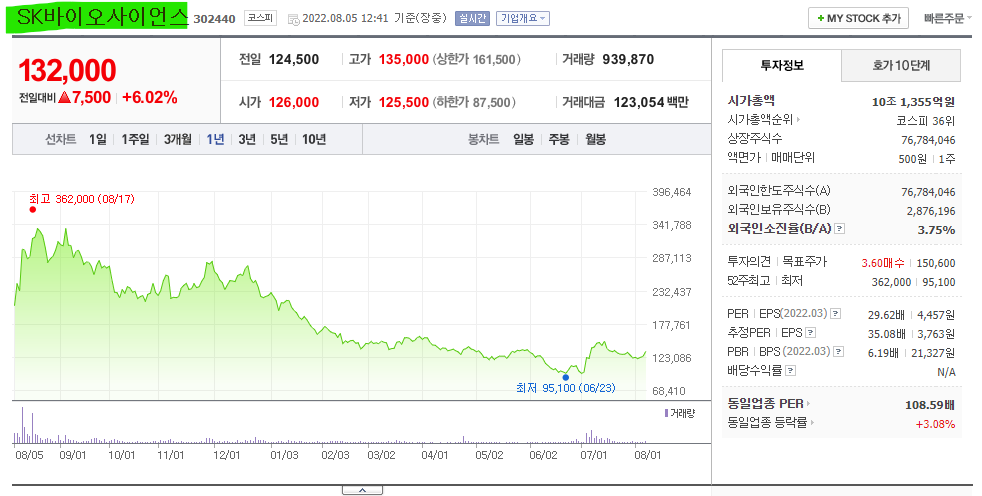This screenshot has height=496, width=982.
Task: Click the 코스피 36위 ranking value
Action: 926,120
